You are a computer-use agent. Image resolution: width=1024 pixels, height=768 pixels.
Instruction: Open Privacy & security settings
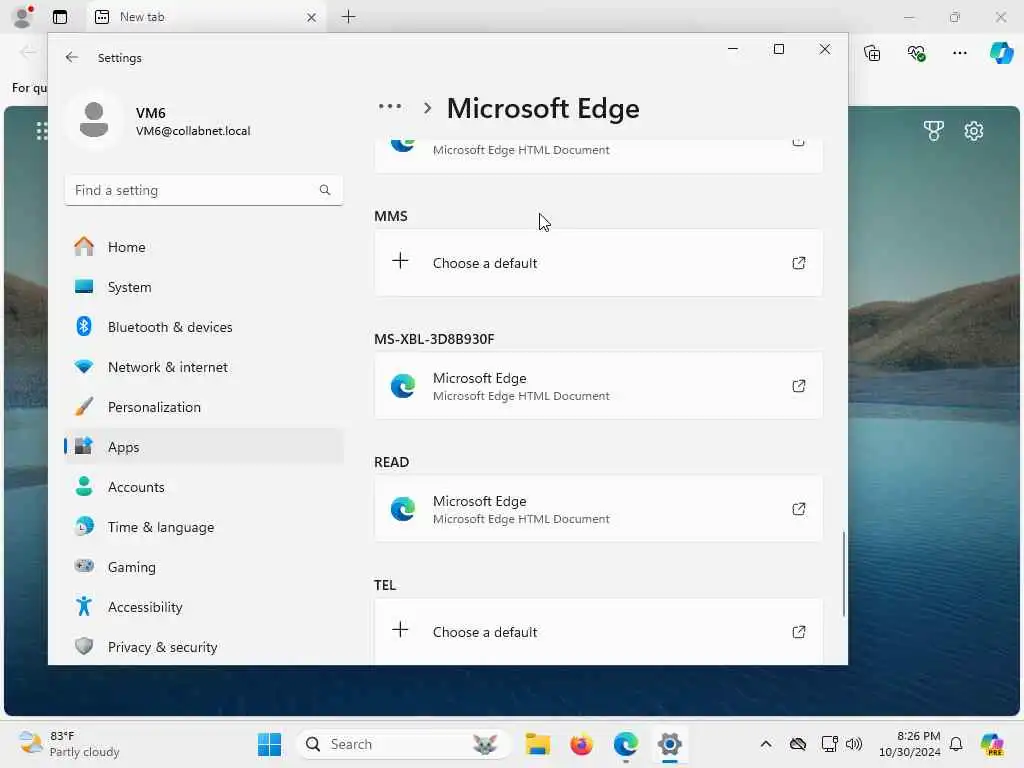tap(204, 647)
